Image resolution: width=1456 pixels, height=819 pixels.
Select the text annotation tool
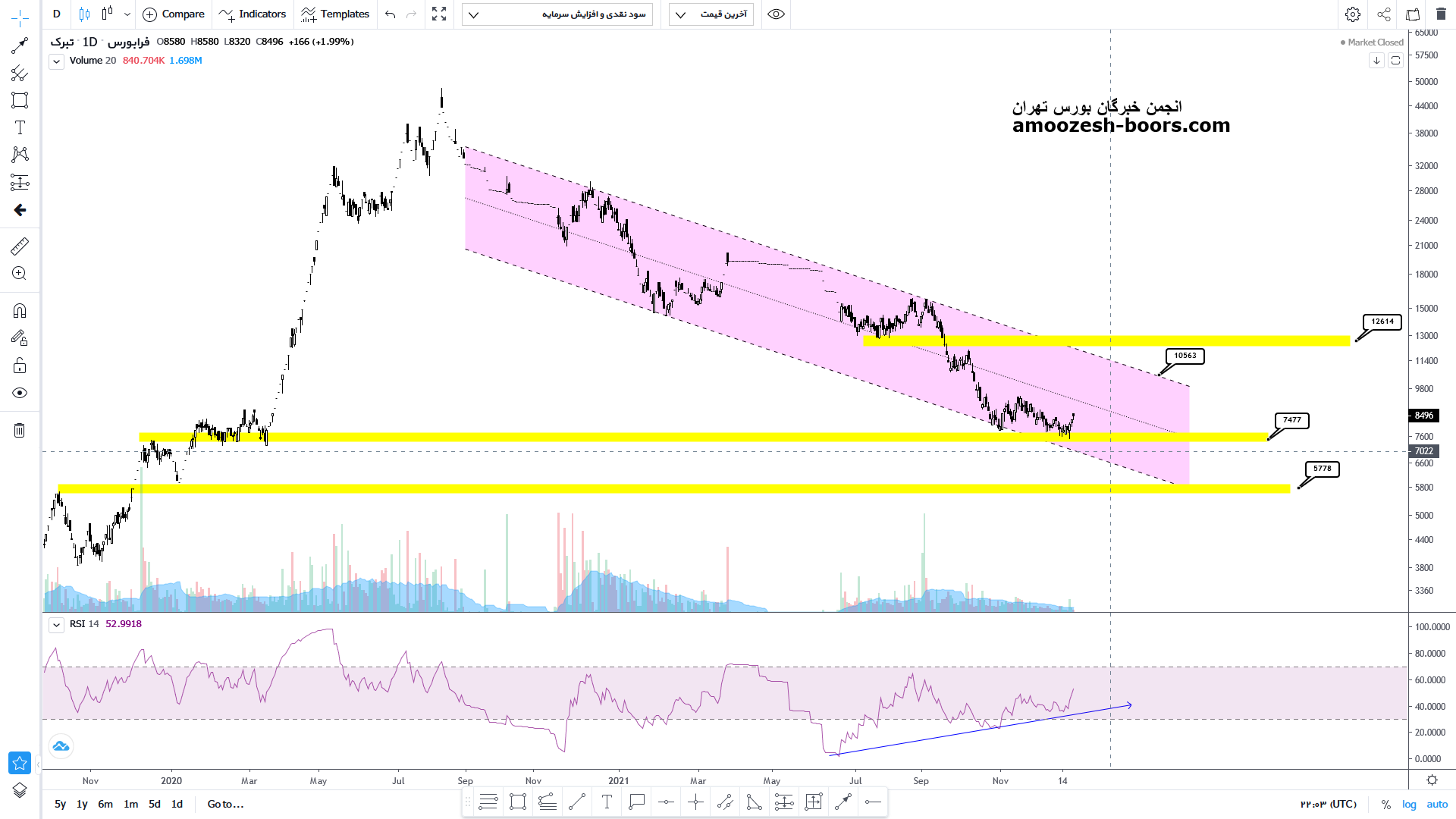(x=20, y=127)
